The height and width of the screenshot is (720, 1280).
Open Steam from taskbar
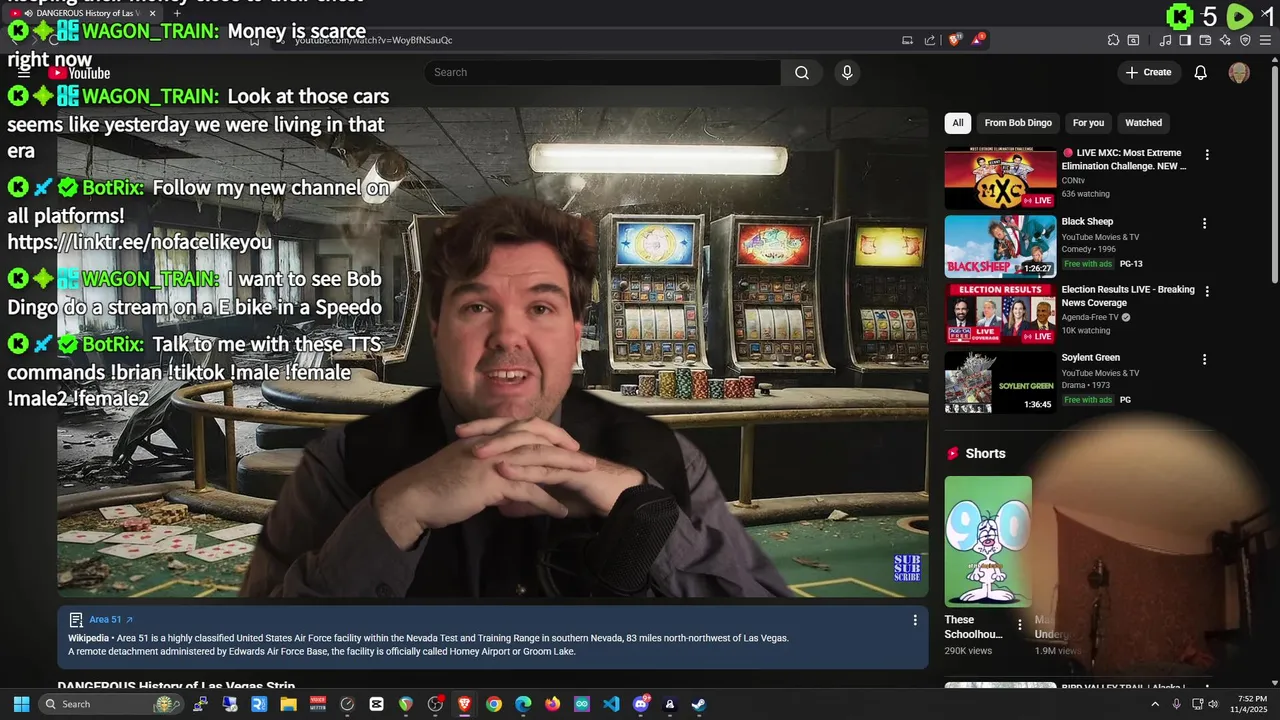point(699,704)
